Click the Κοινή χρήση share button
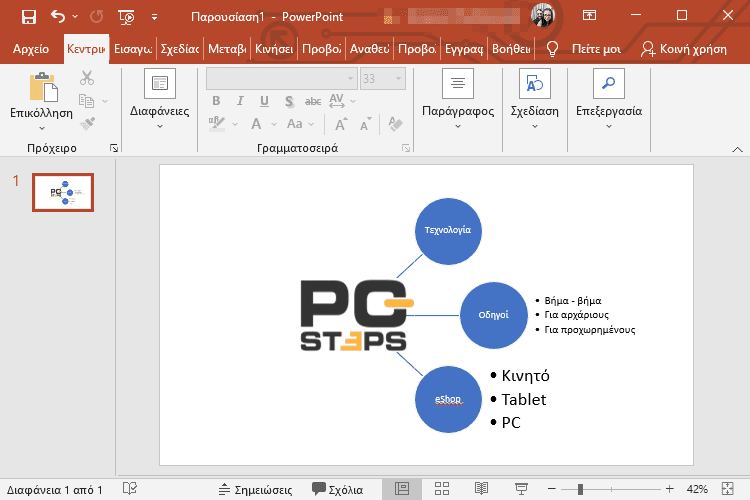 click(x=684, y=49)
